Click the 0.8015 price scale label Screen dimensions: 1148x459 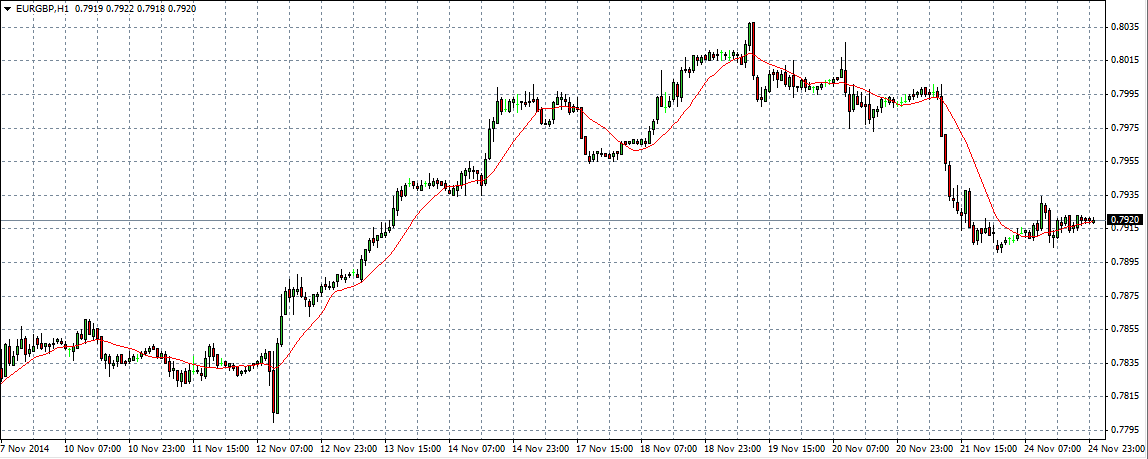(1125, 60)
